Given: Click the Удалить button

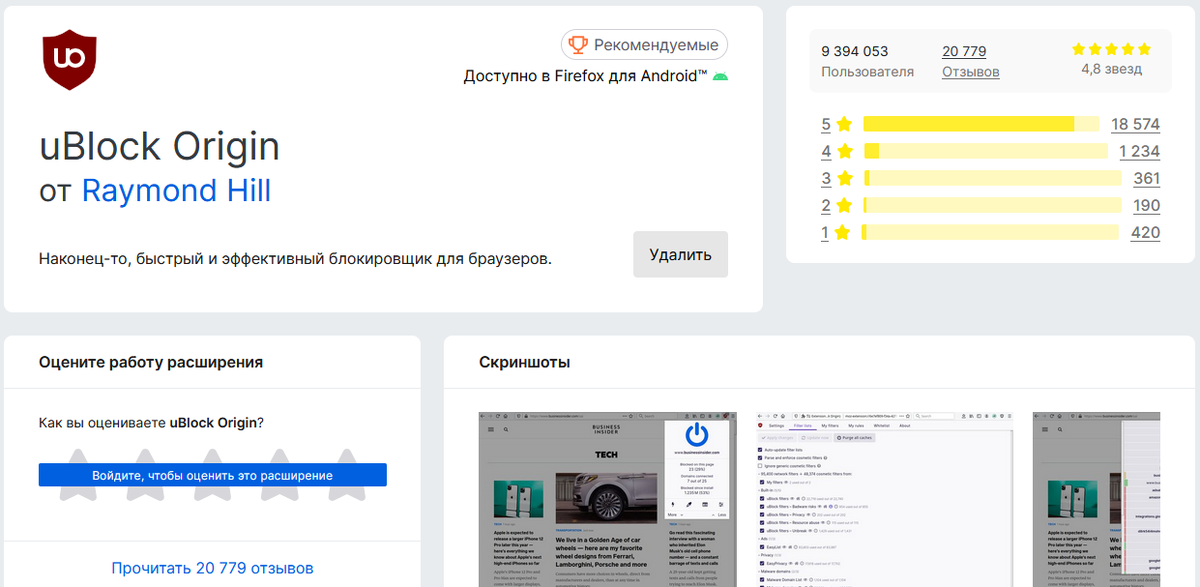Looking at the screenshot, I should (x=680, y=254).
